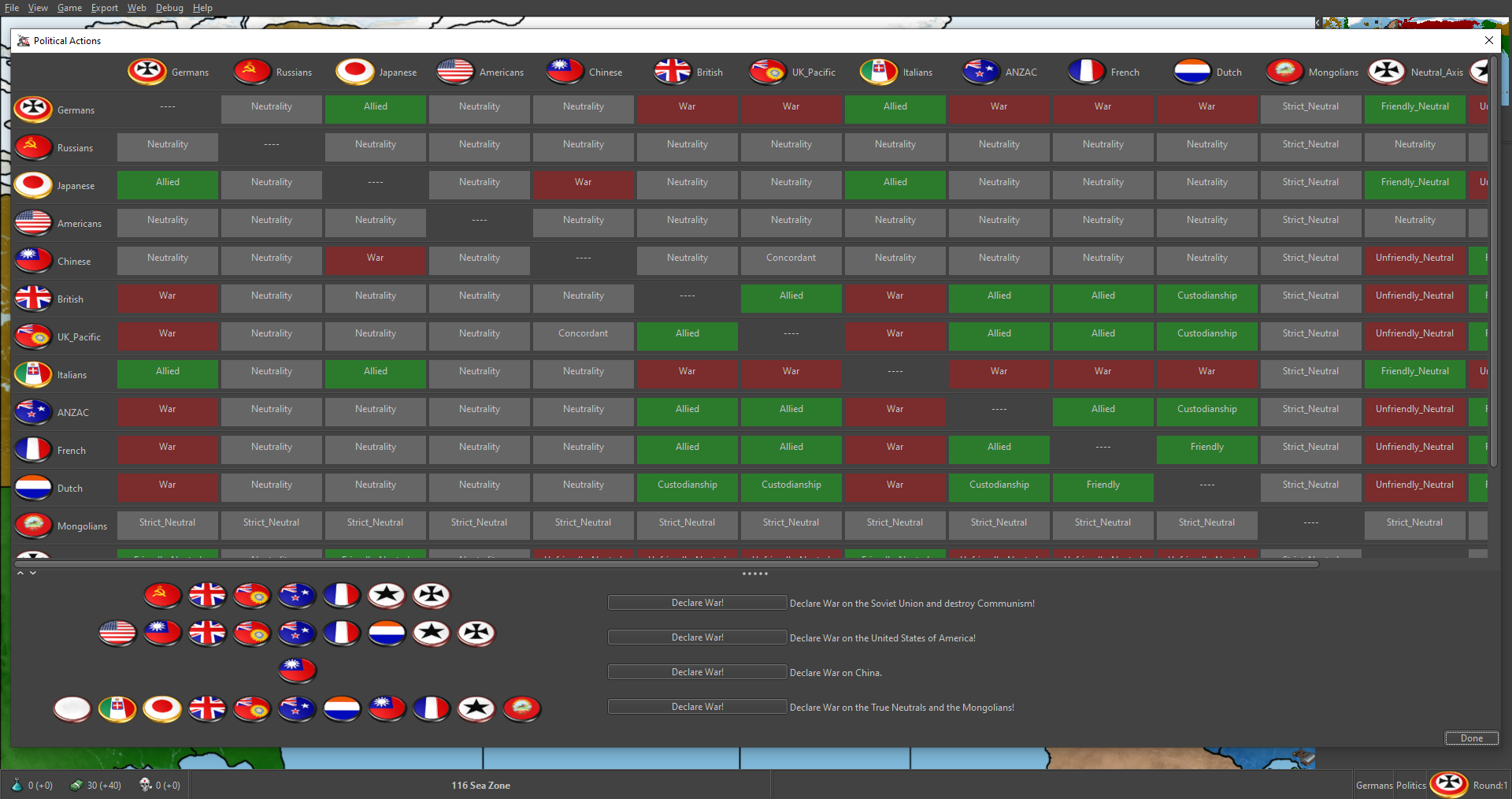Click the Russians flag in the column header

252,72
